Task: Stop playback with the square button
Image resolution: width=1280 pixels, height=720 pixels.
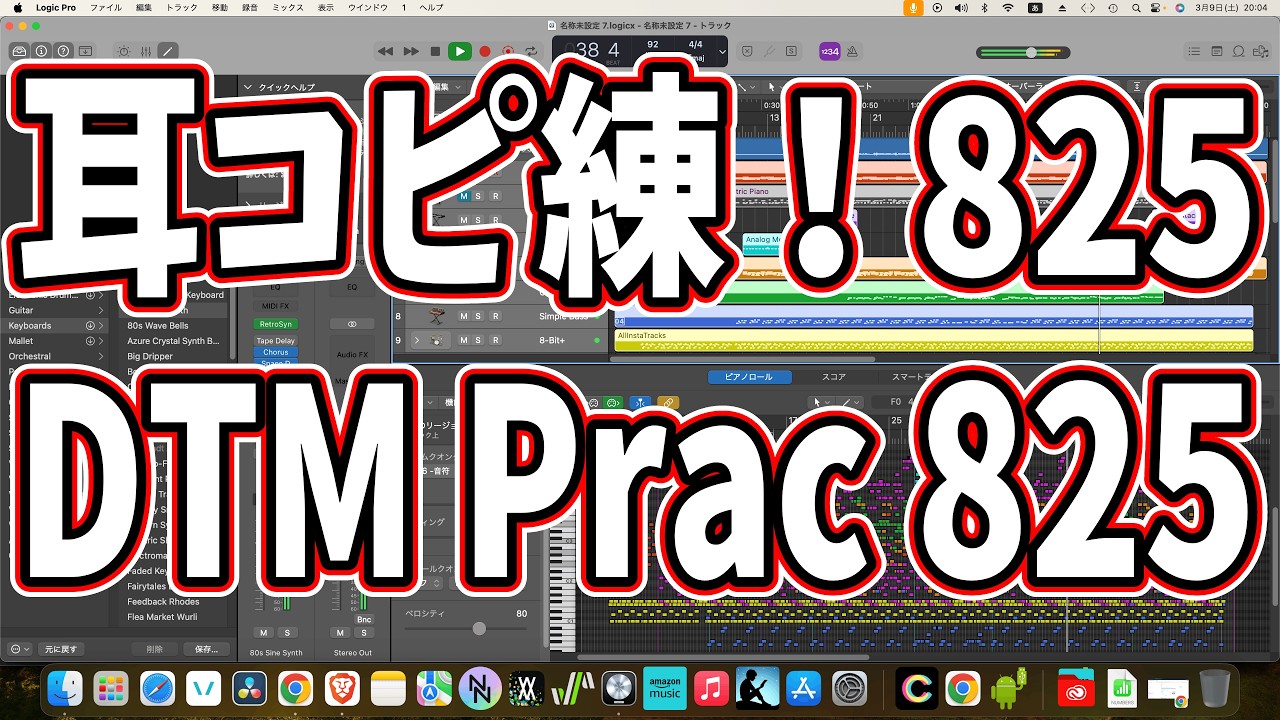Action: coord(435,51)
